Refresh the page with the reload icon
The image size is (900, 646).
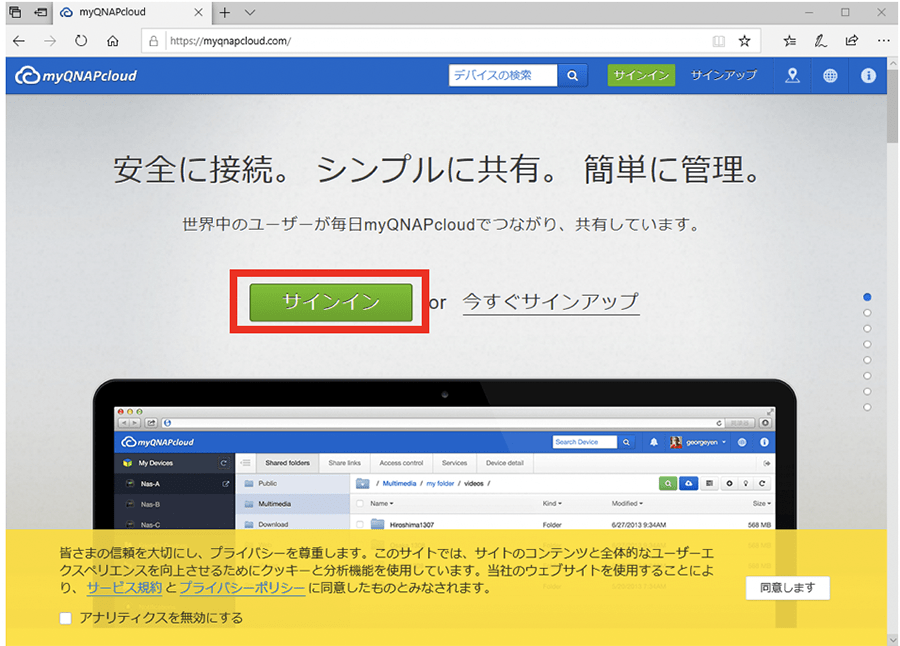coord(81,41)
